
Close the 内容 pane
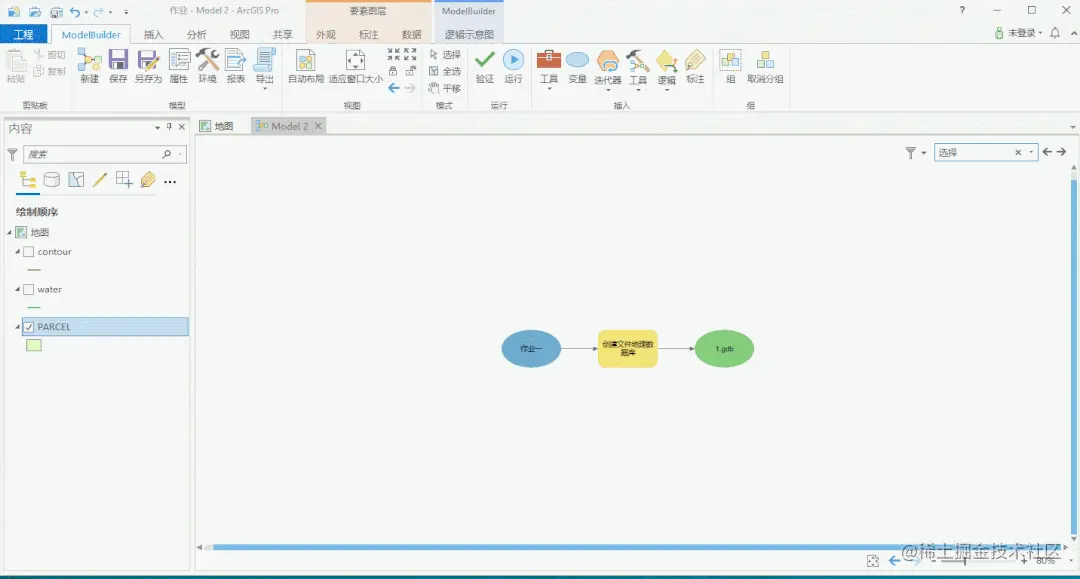point(182,127)
